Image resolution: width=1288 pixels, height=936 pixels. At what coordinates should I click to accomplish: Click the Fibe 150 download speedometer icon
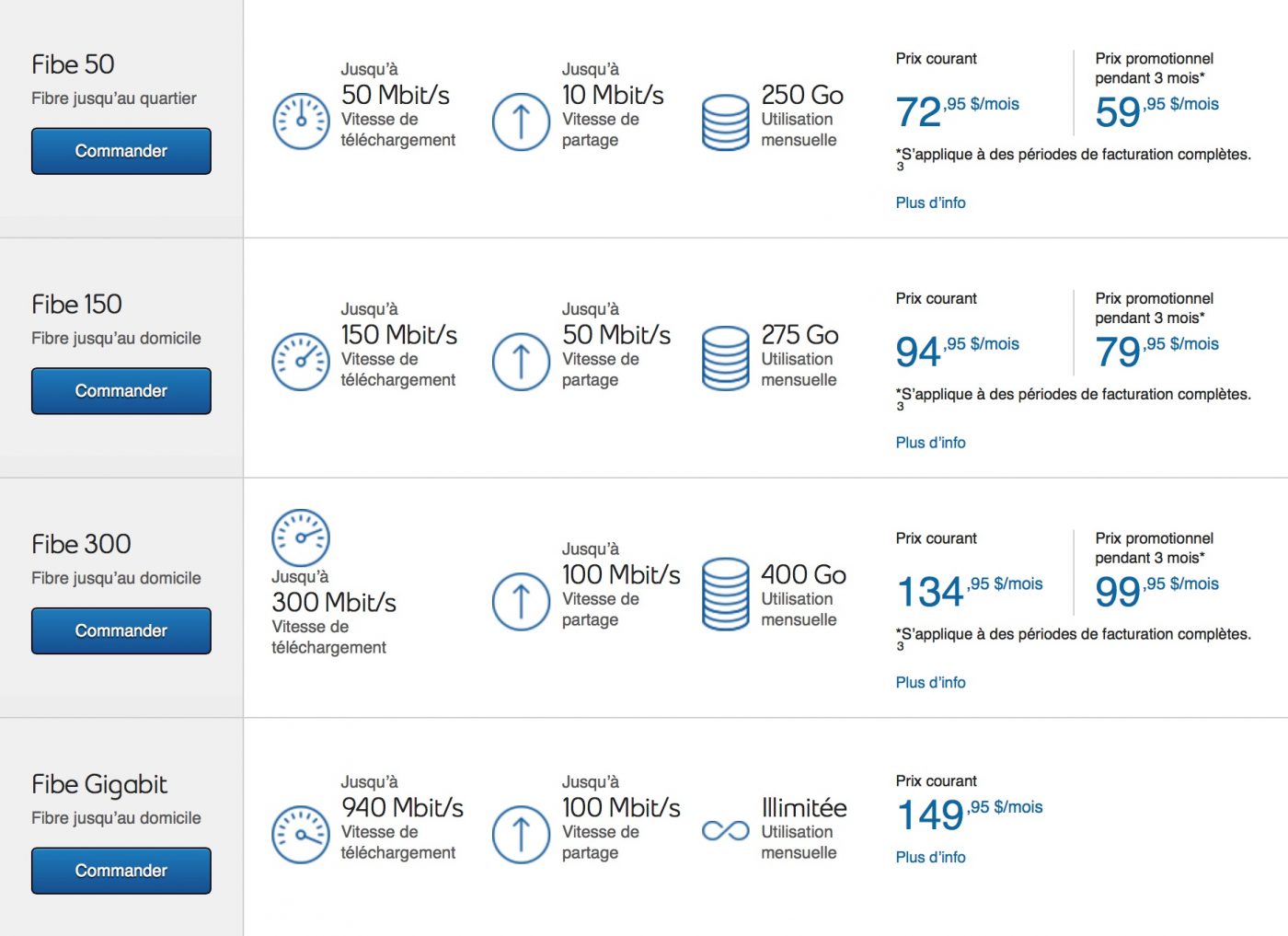[301, 362]
